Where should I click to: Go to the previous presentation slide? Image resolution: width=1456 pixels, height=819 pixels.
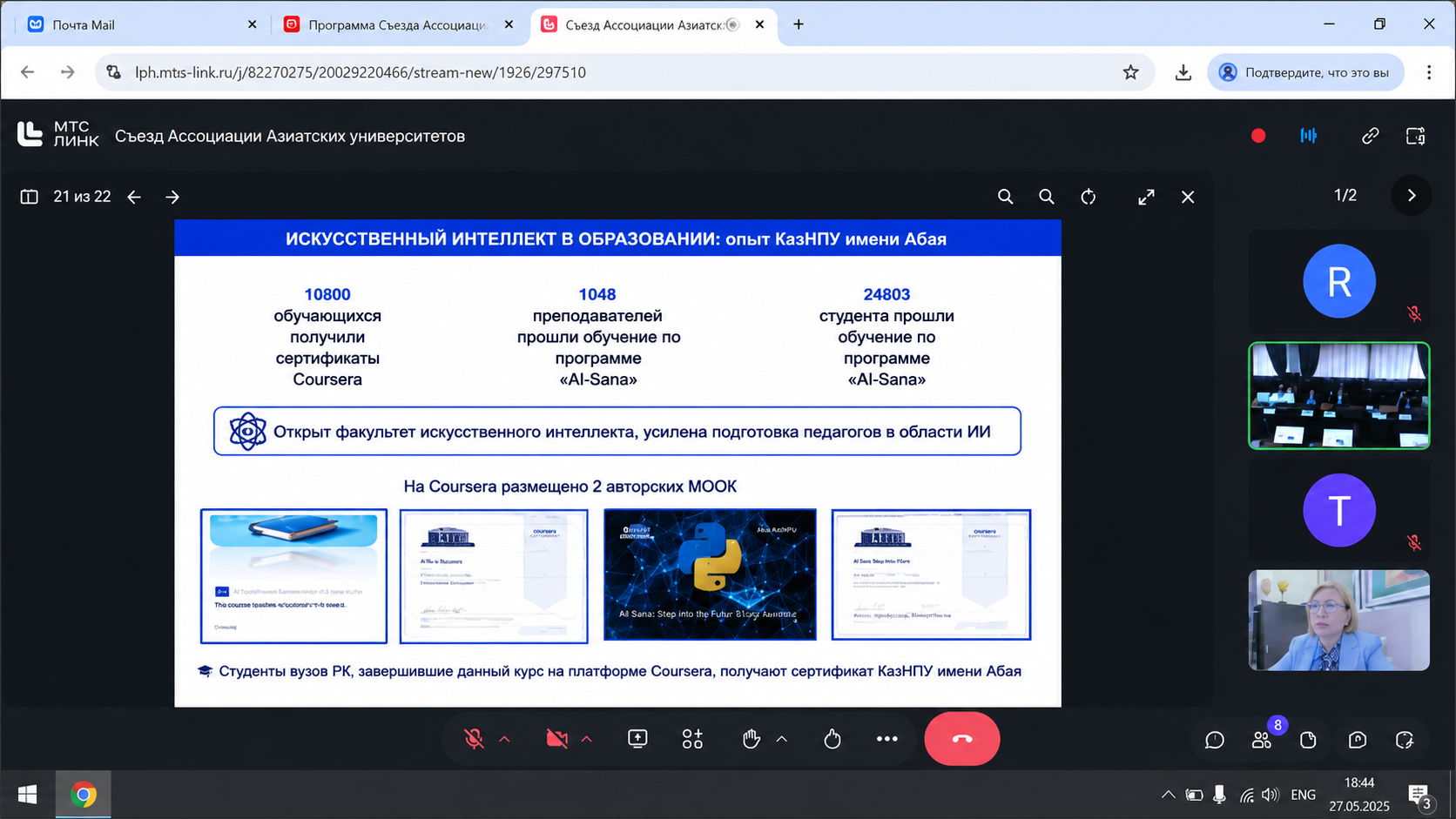point(134,197)
